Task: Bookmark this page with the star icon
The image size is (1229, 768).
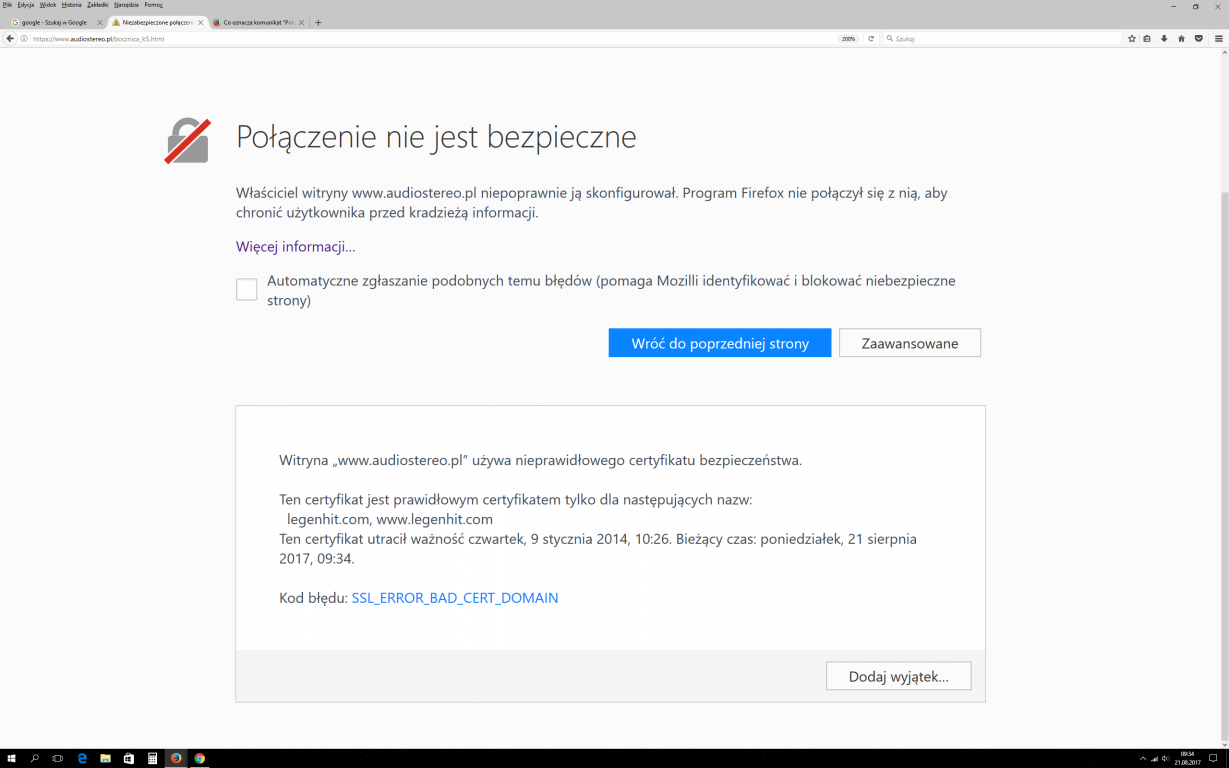Action: coord(1132,39)
